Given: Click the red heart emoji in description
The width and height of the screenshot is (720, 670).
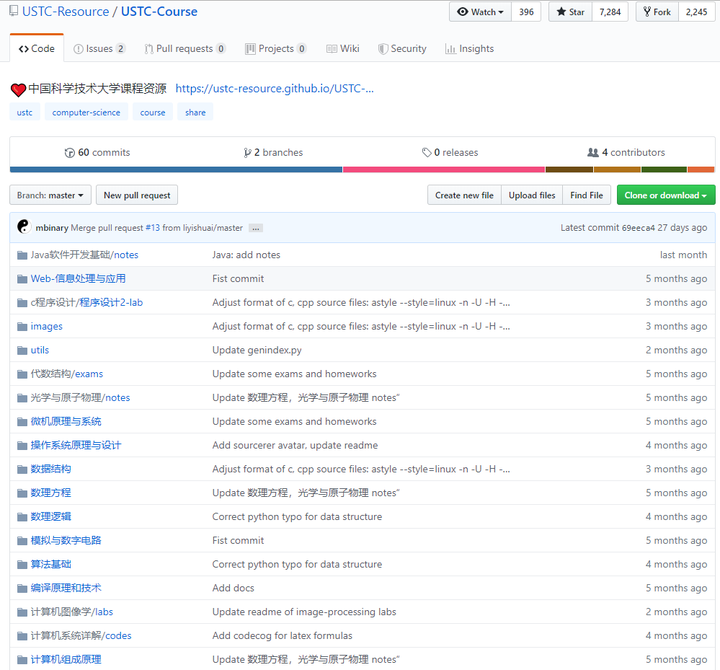Looking at the screenshot, I should 18,90.
